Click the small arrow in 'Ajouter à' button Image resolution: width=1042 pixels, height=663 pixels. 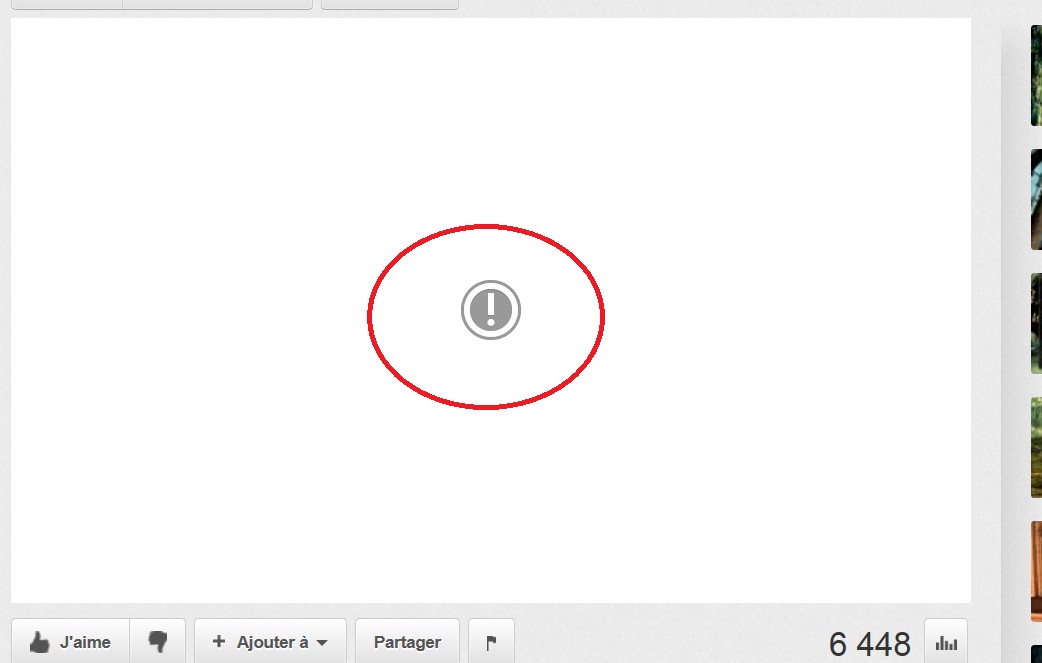point(322,643)
